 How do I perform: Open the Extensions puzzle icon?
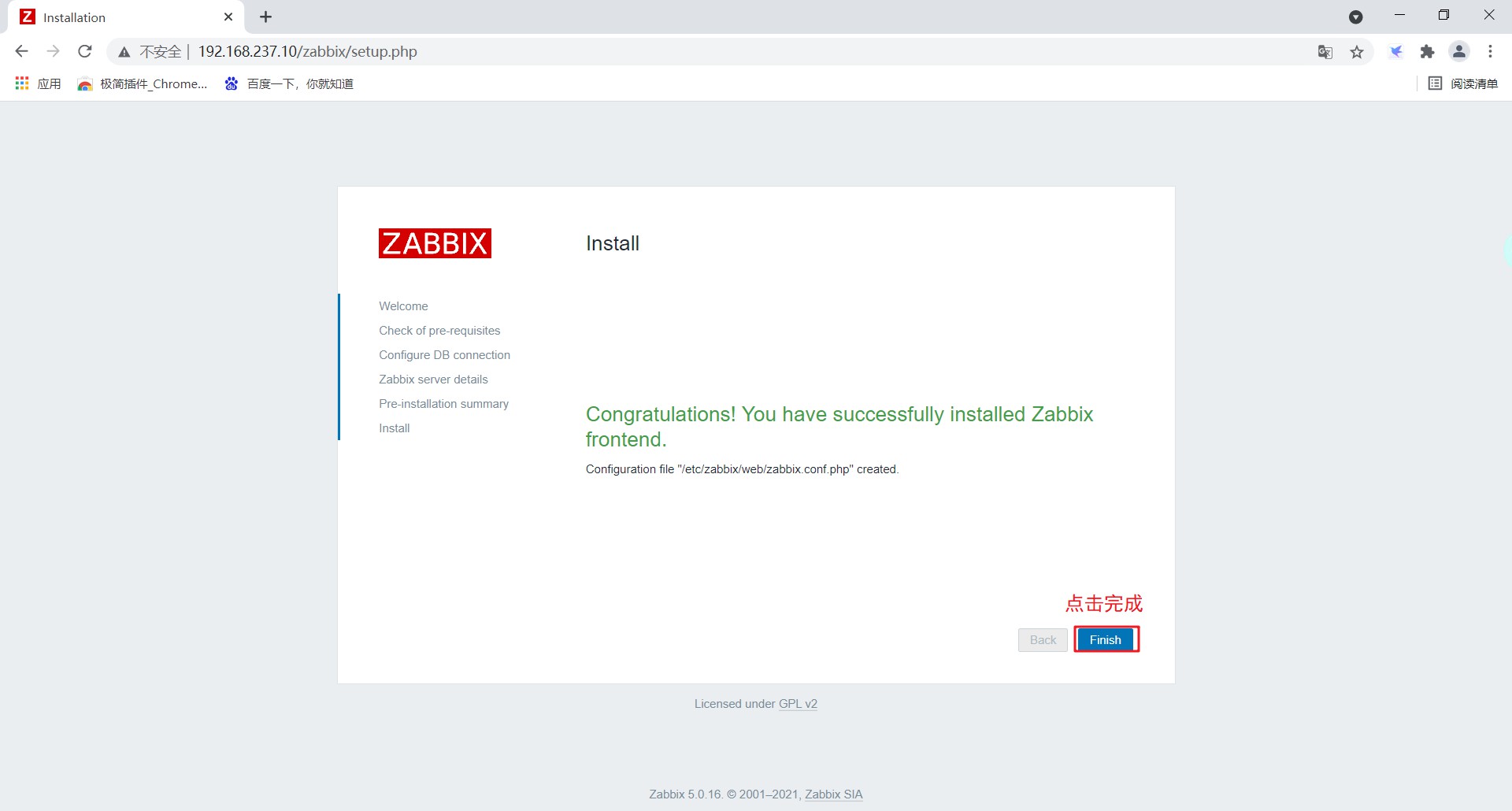click(x=1427, y=52)
